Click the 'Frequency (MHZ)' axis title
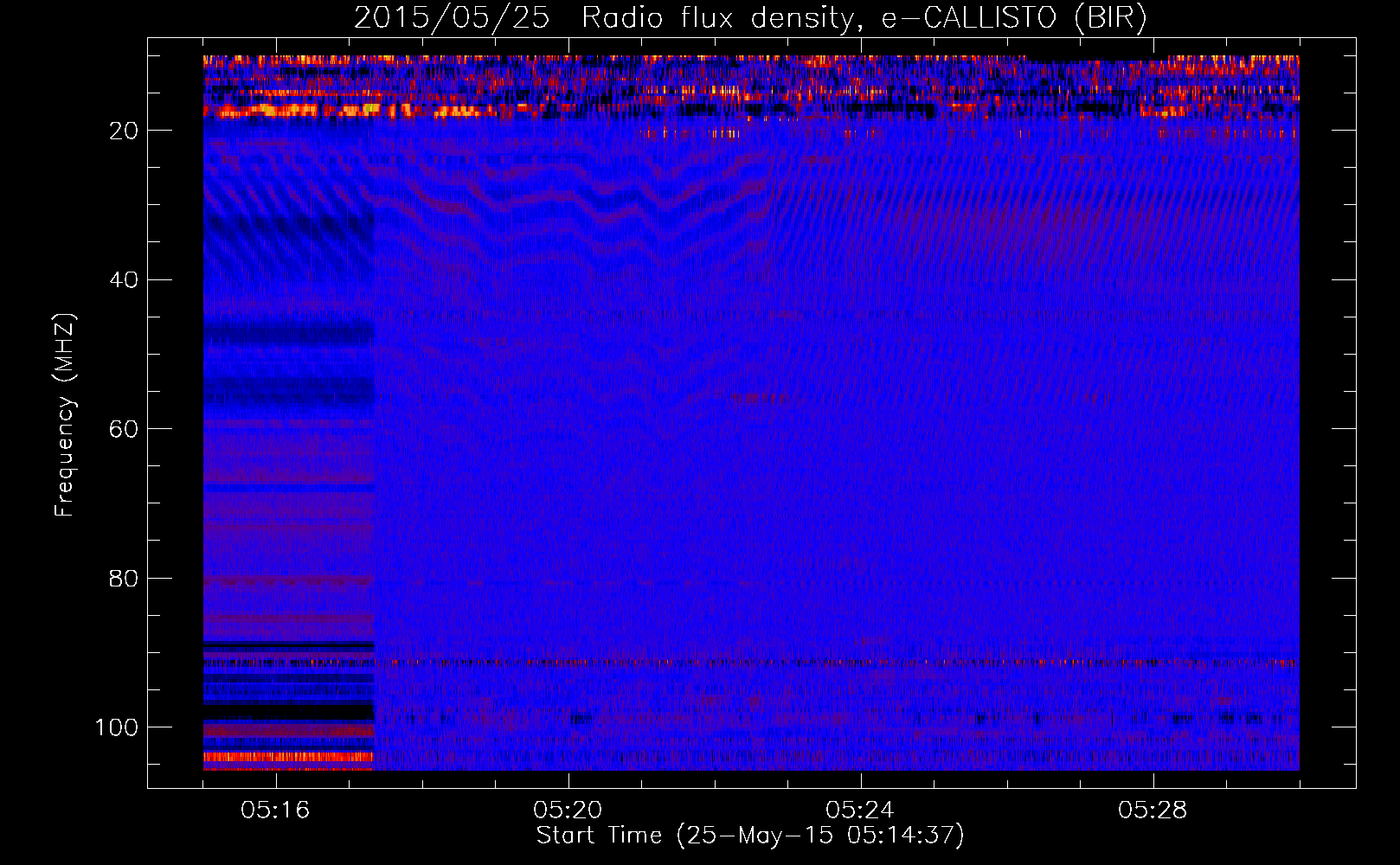1400x865 pixels. coord(65,415)
